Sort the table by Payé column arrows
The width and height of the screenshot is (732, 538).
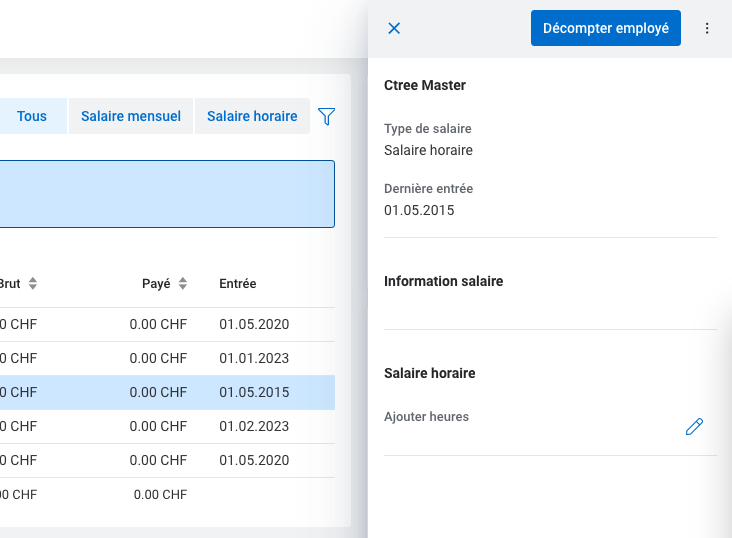[x=182, y=284]
